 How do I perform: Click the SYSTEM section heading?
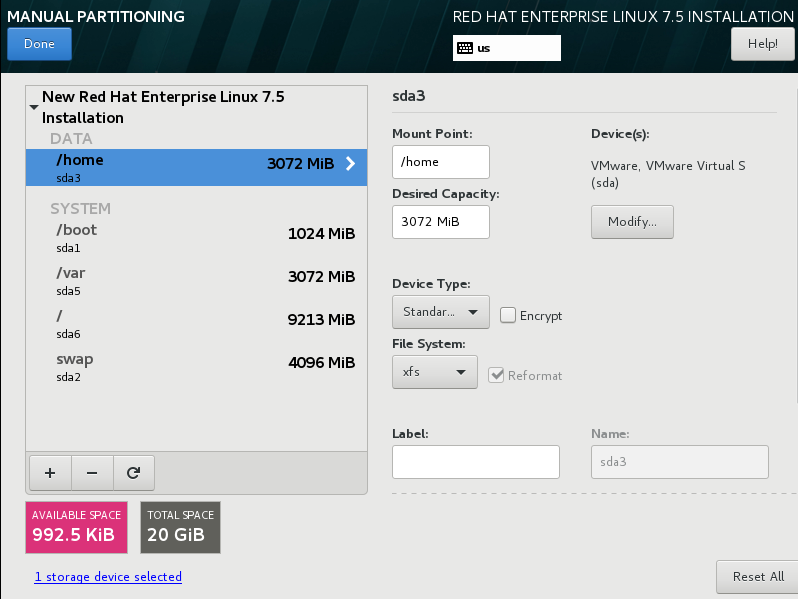click(x=80, y=209)
